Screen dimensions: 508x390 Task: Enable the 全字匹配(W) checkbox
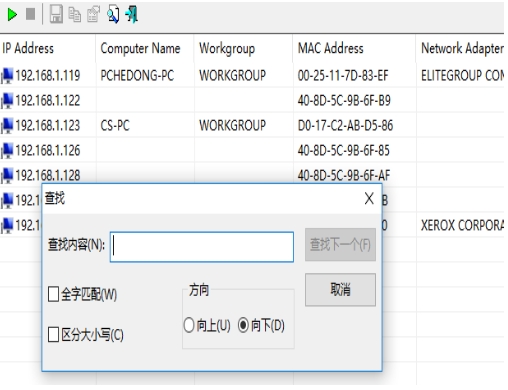point(53,294)
